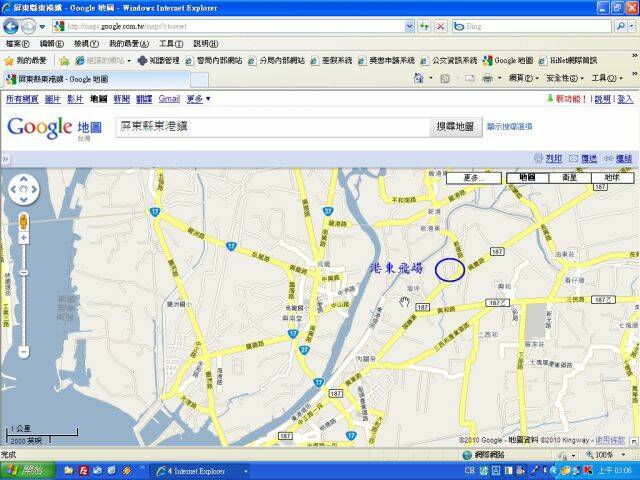
Task: Open the 網頁(P) command bar dropdown
Action: (524, 78)
